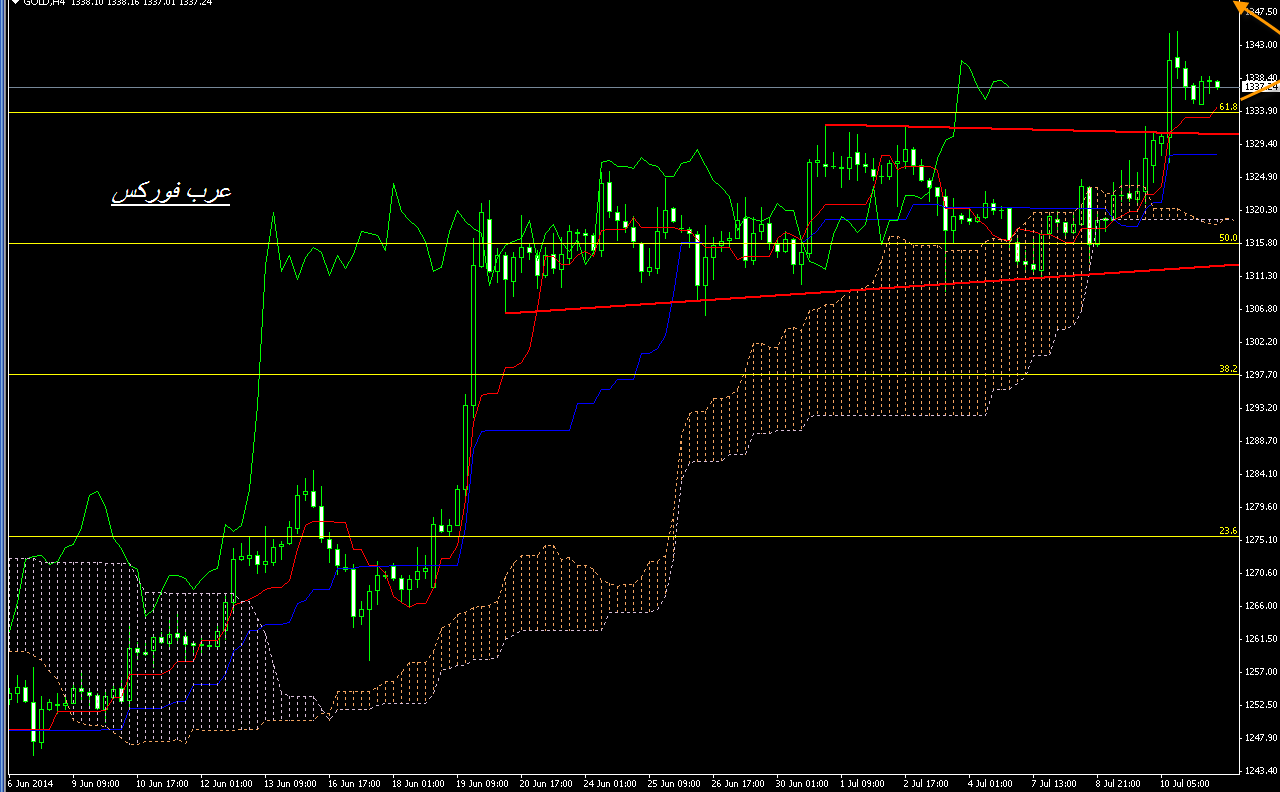Click the 10 Jun 17:00 time label
Screen dimensions: 1280x792
click(x=161, y=784)
